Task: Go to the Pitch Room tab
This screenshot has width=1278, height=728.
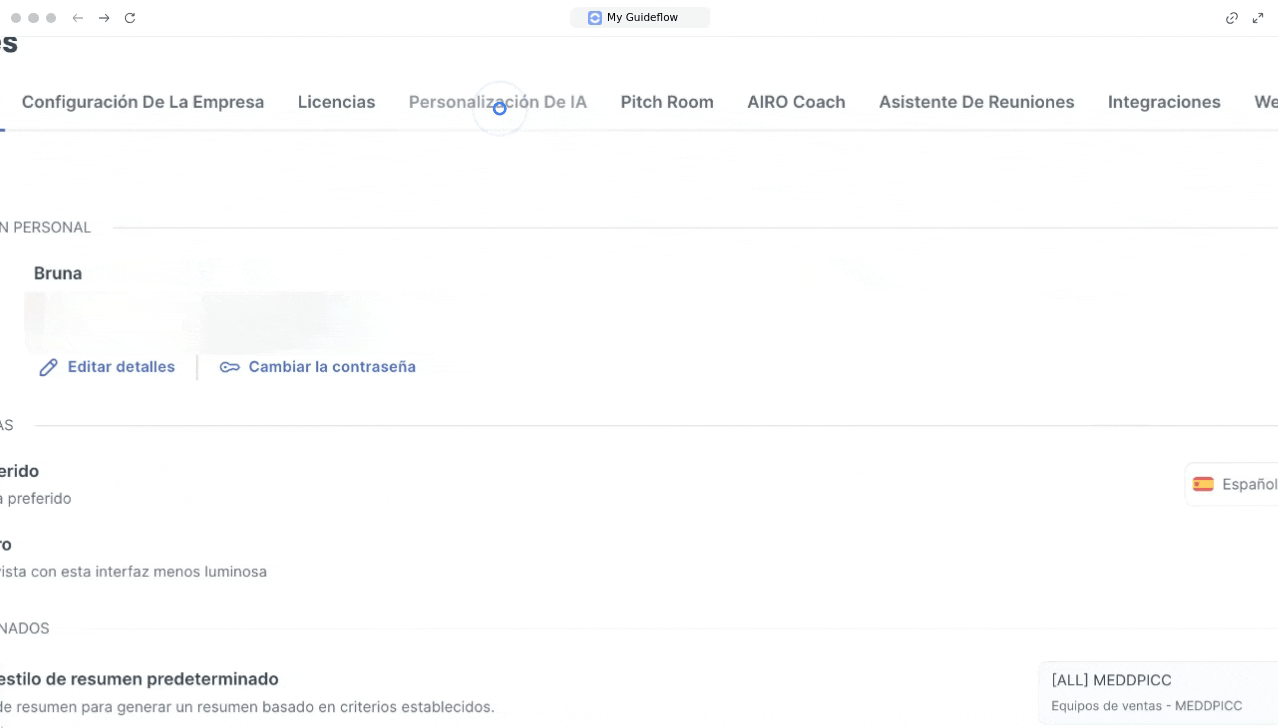Action: [667, 102]
